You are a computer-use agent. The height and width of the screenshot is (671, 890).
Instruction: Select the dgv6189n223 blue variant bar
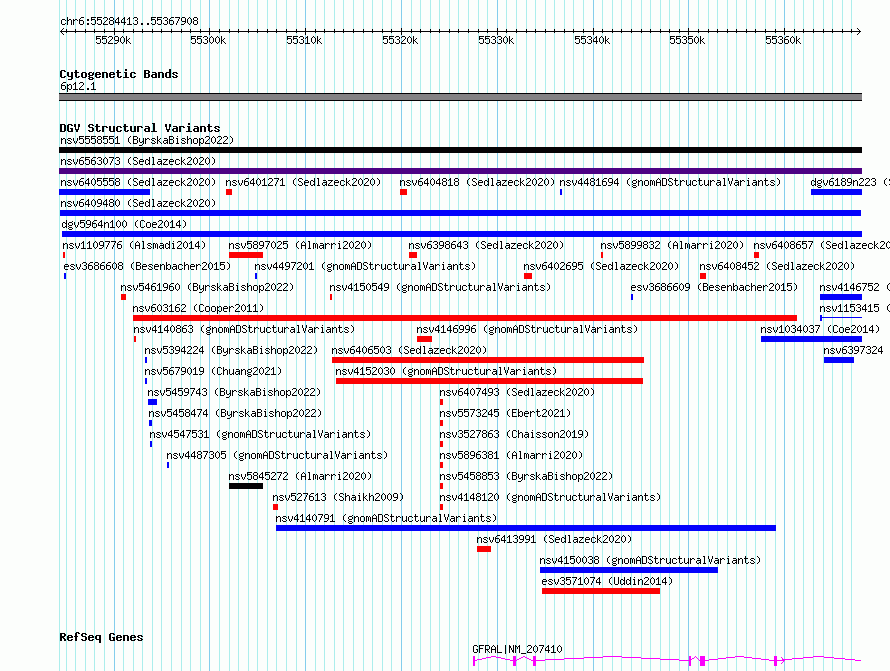[x=837, y=192]
